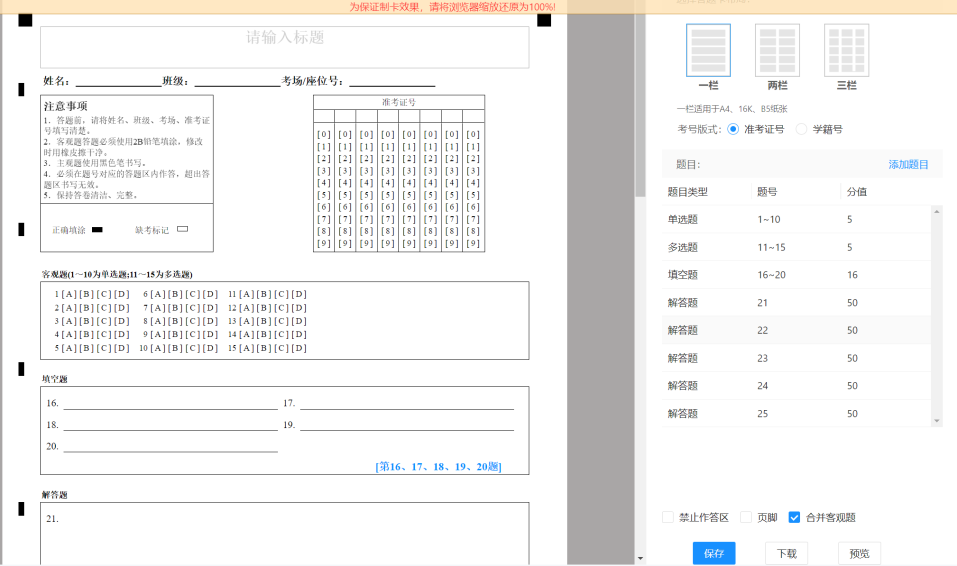The height and width of the screenshot is (566, 957).
Task: Select the 多选题 11~15 row
Action: tap(796, 247)
